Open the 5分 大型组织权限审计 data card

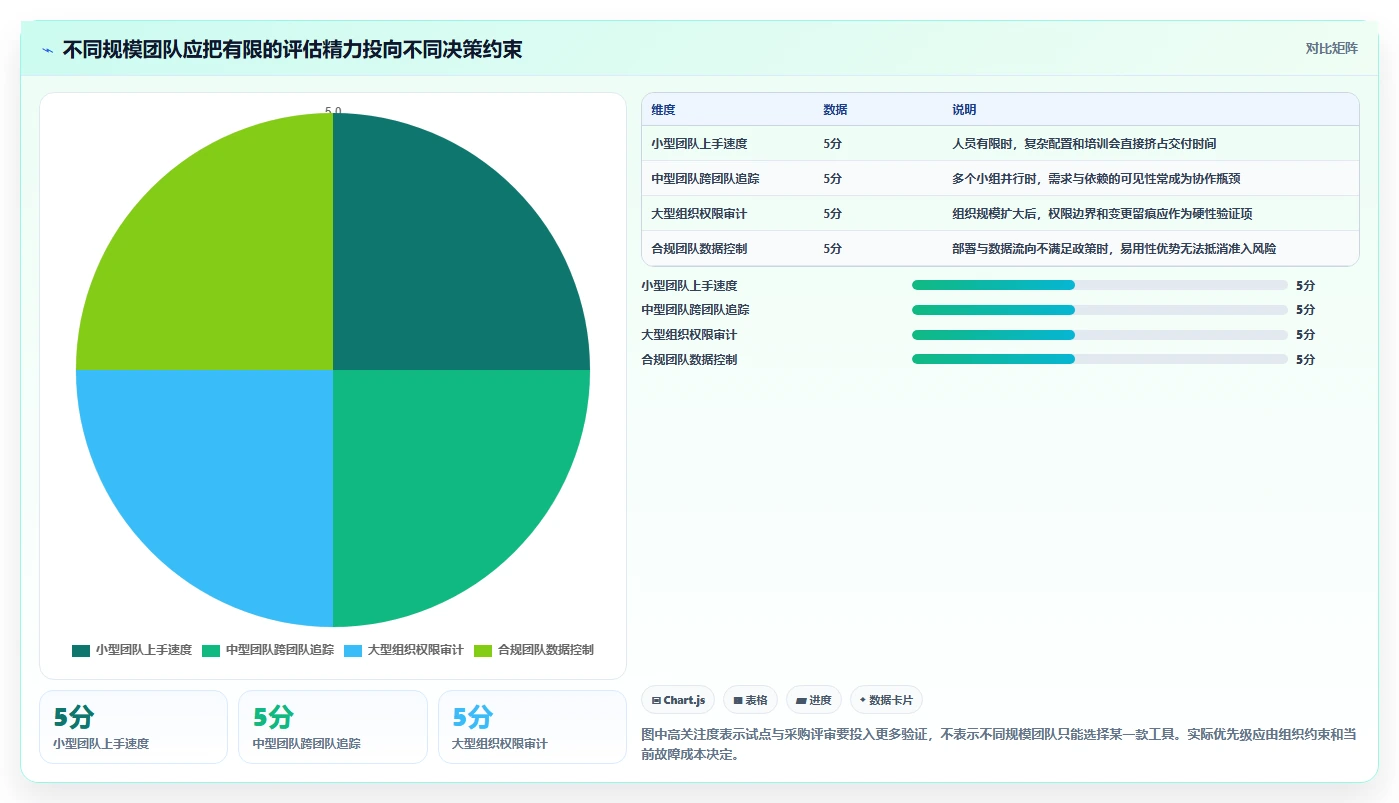coord(532,727)
